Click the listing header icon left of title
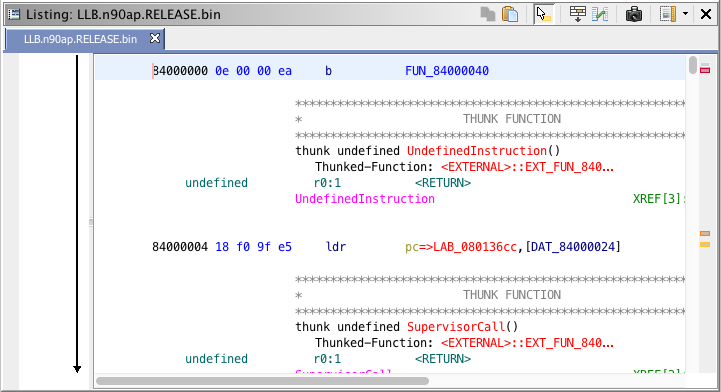The height and width of the screenshot is (392, 721). (14, 14)
